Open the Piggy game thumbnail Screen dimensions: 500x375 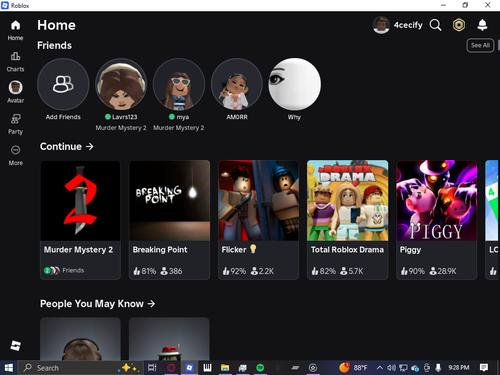(437, 201)
